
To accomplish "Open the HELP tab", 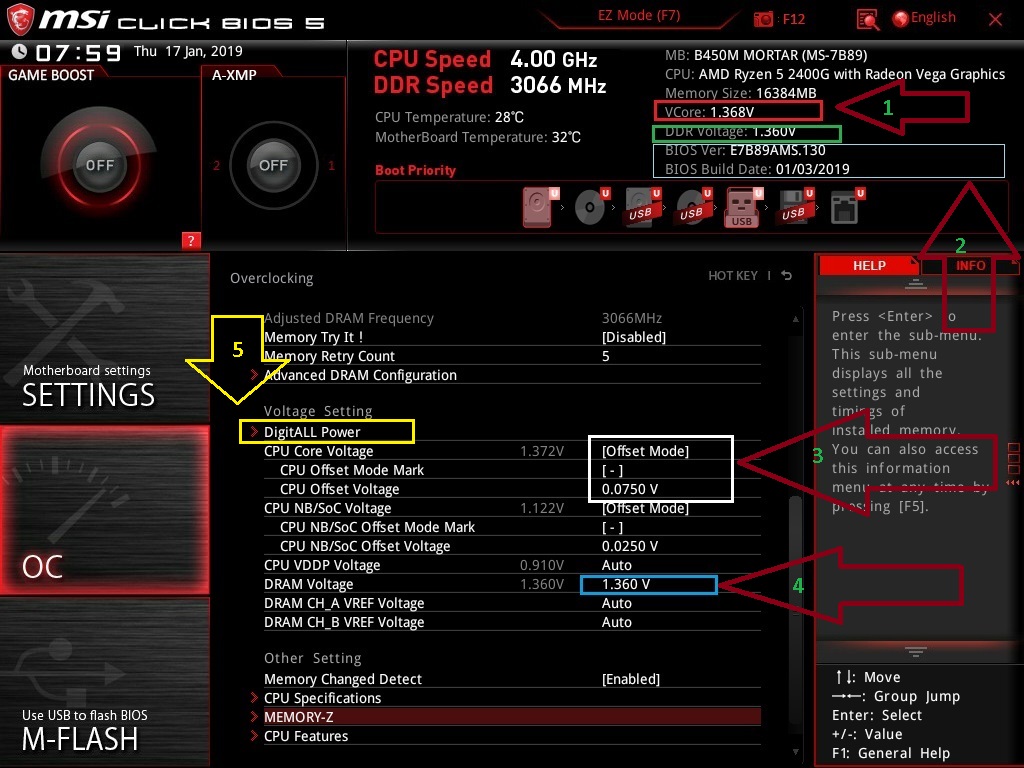I will [x=869, y=265].
